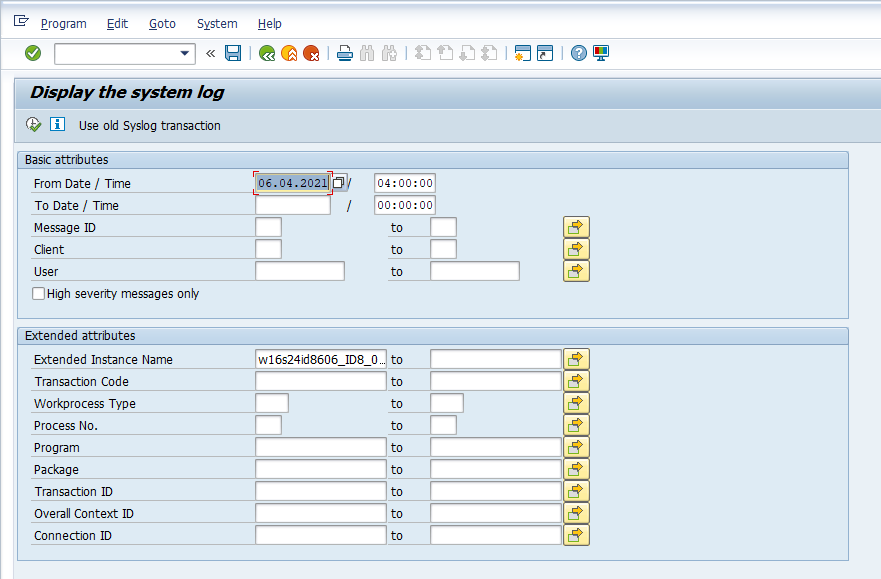
Task: Click the Help question mark icon
Action: (x=579, y=53)
